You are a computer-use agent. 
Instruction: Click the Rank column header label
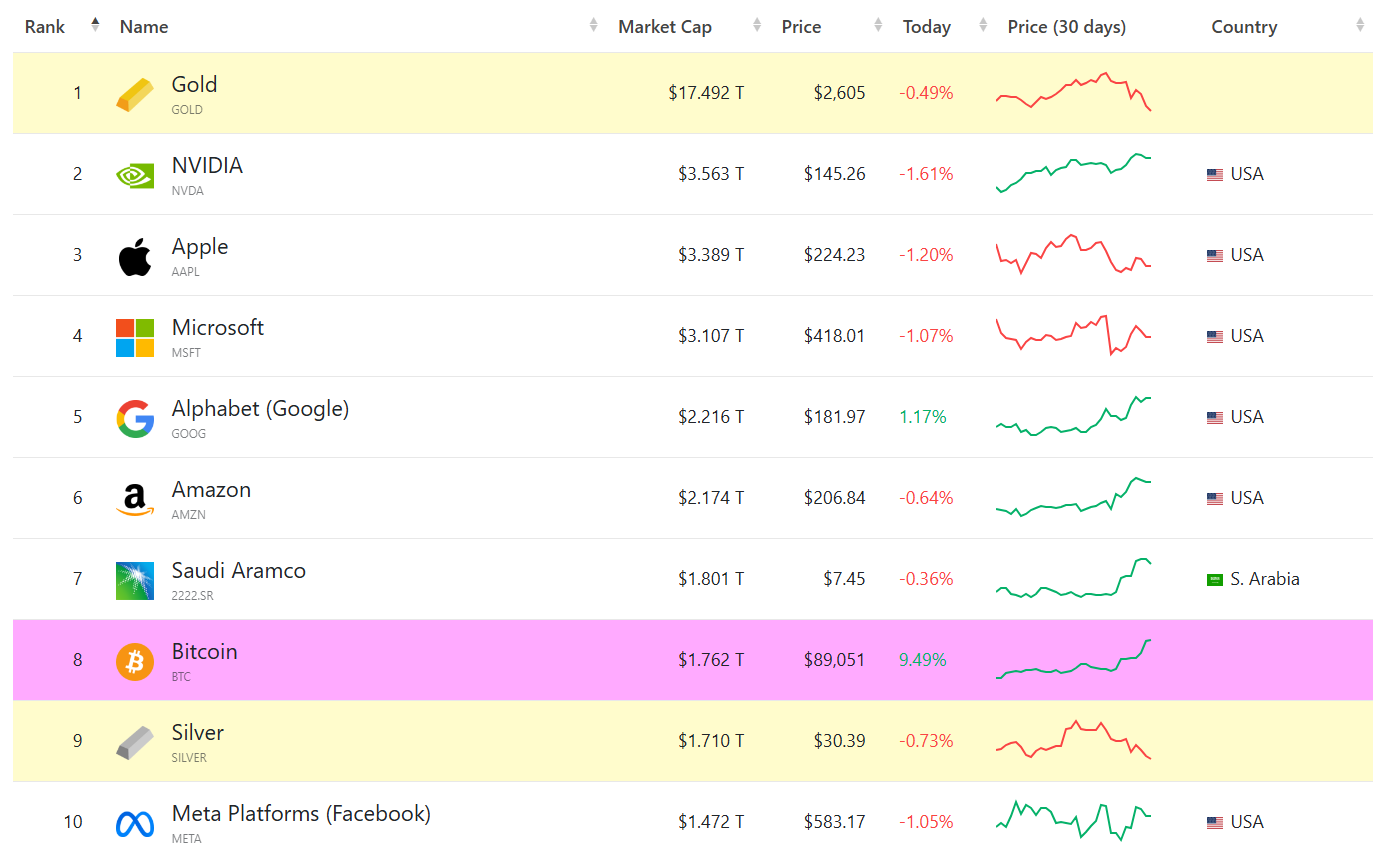pos(45,27)
